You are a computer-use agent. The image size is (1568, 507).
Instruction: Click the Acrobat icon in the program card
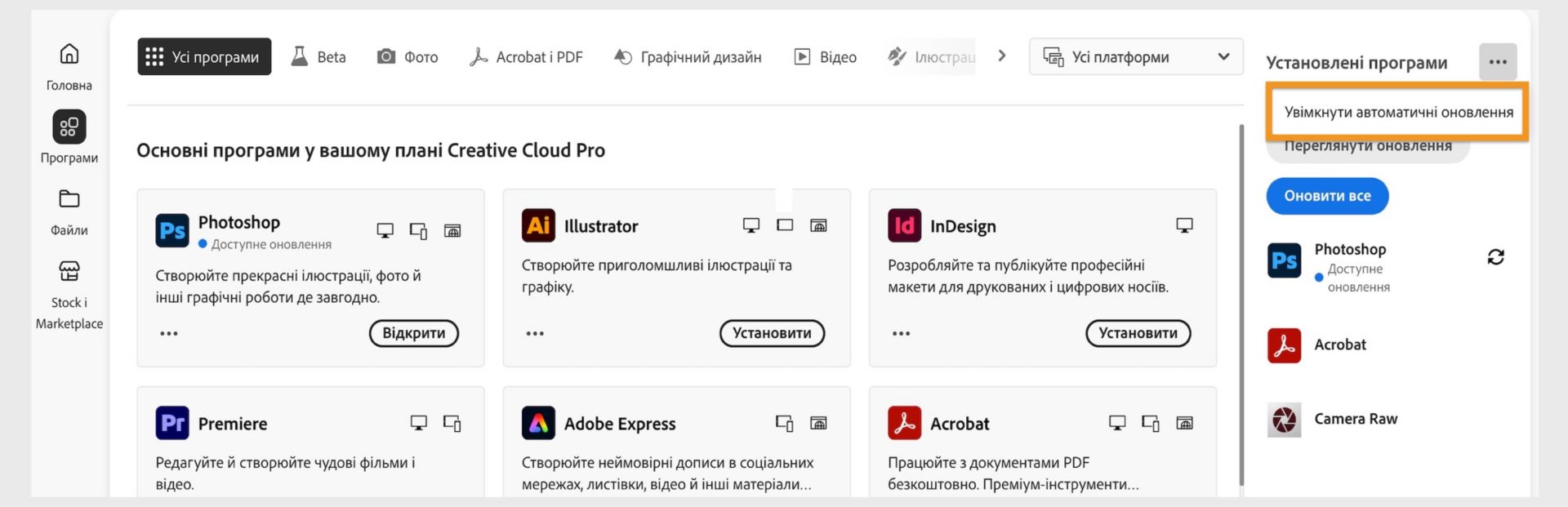(x=904, y=423)
